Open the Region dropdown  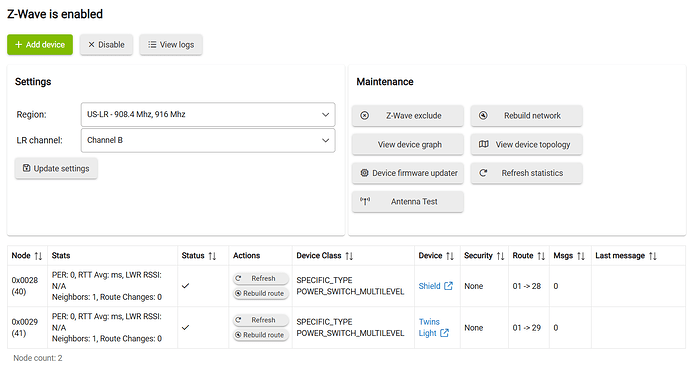(x=208, y=114)
